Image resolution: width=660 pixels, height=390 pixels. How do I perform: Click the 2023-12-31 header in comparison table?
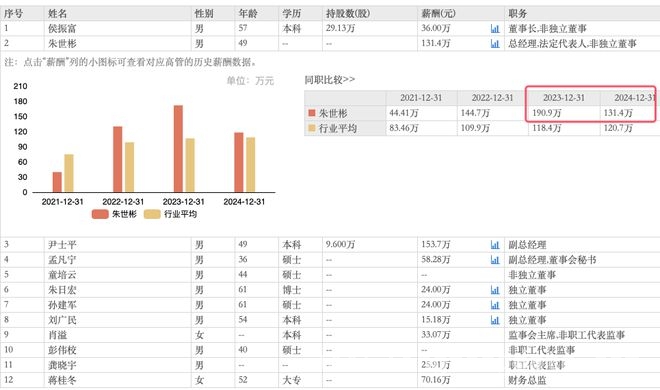point(564,98)
